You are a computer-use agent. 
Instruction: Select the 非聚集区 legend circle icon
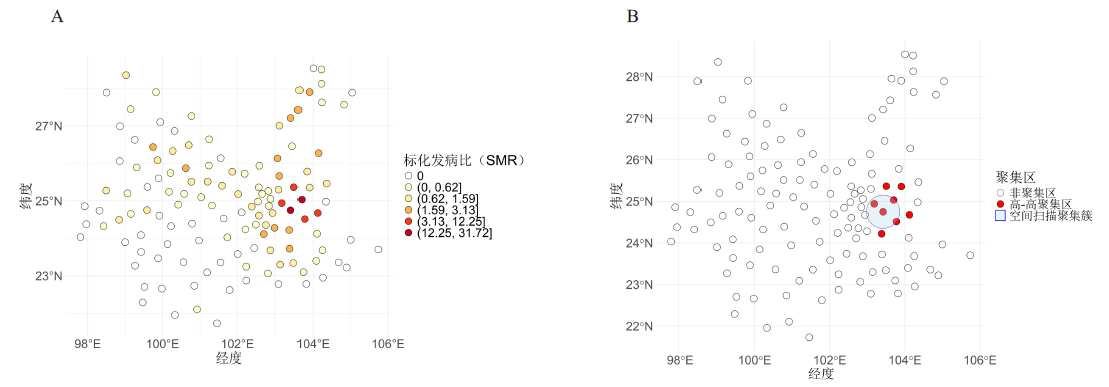1000,192
